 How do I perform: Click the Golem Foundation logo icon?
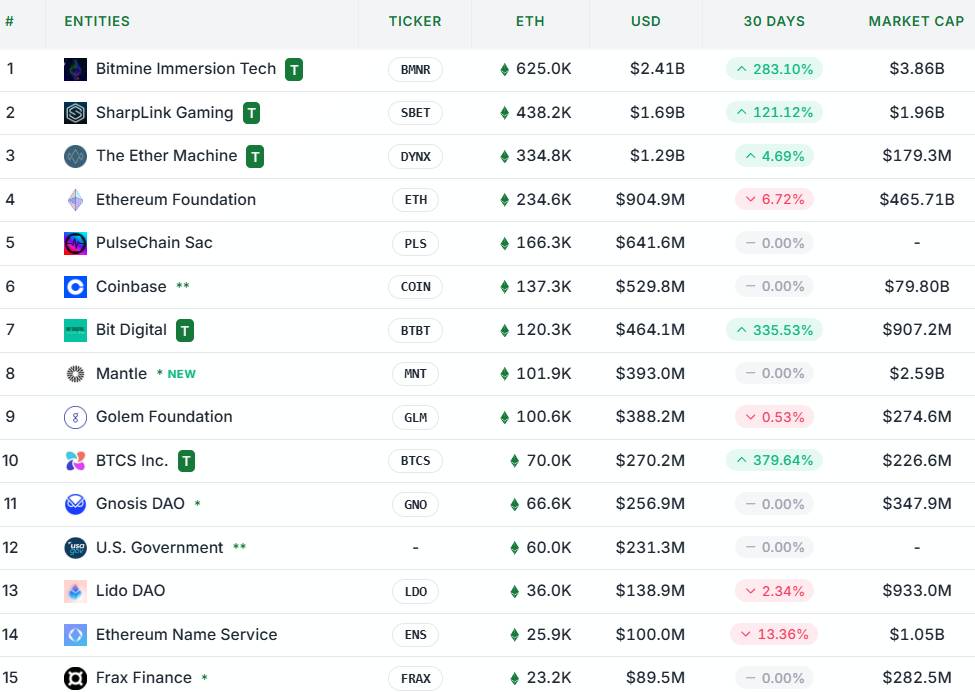pyautogui.click(x=75, y=417)
